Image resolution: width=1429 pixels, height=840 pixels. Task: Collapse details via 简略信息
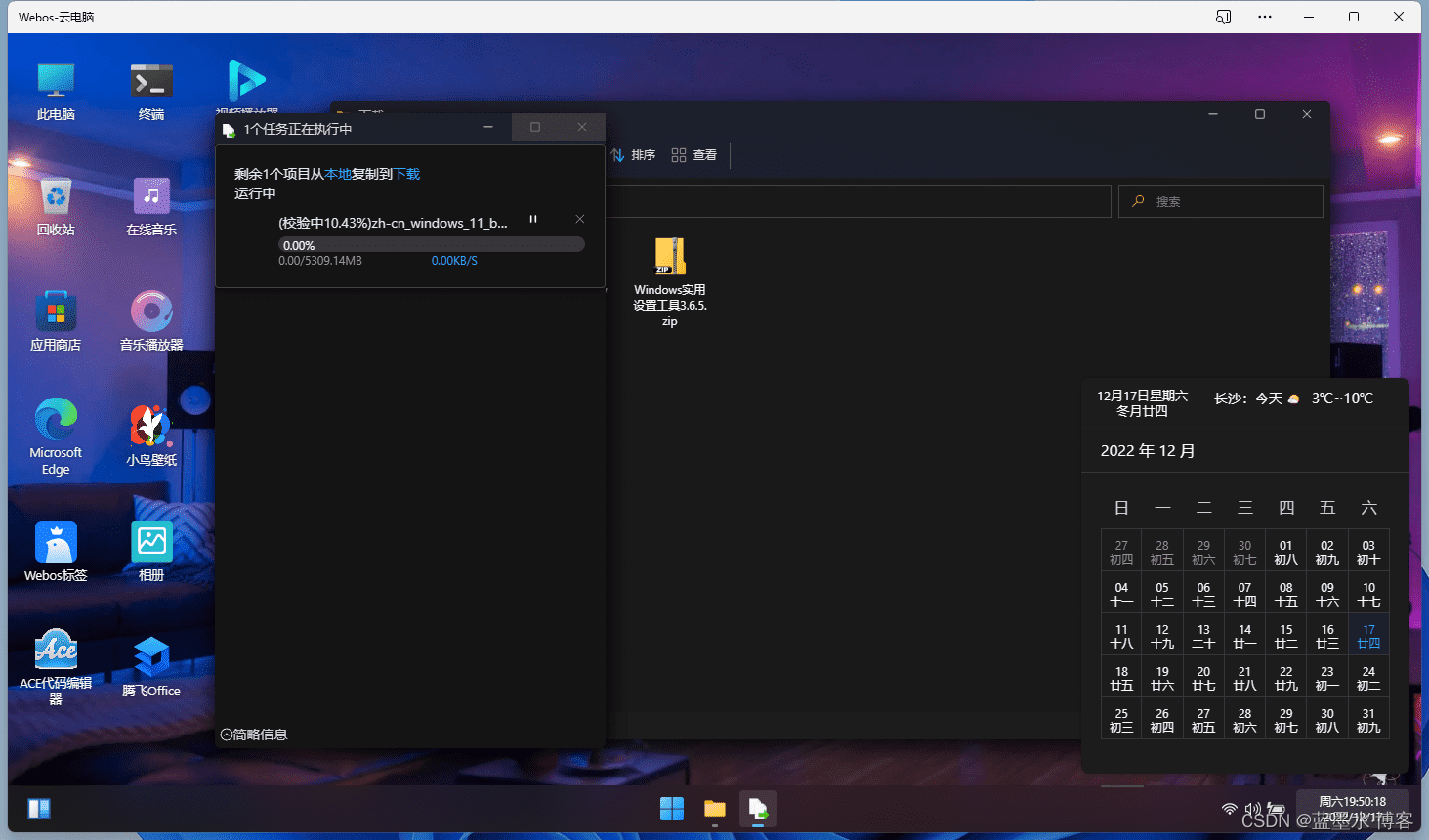tap(254, 735)
